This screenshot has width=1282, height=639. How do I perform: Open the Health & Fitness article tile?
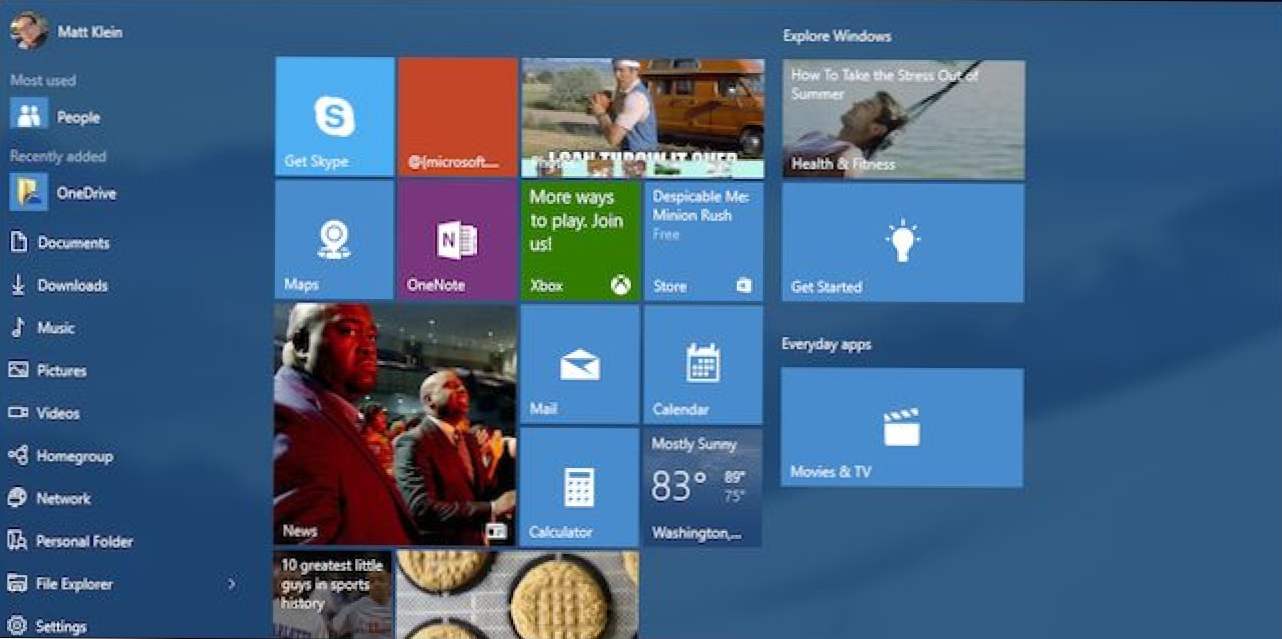(x=903, y=119)
